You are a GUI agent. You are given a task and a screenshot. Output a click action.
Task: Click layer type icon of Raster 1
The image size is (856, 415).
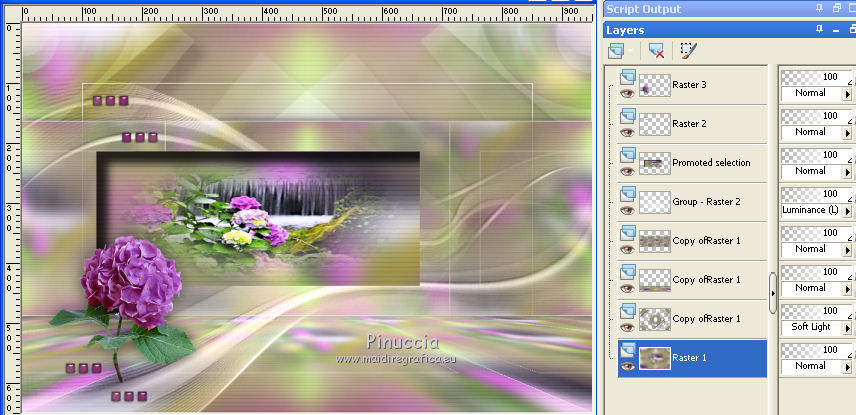pyautogui.click(x=628, y=349)
